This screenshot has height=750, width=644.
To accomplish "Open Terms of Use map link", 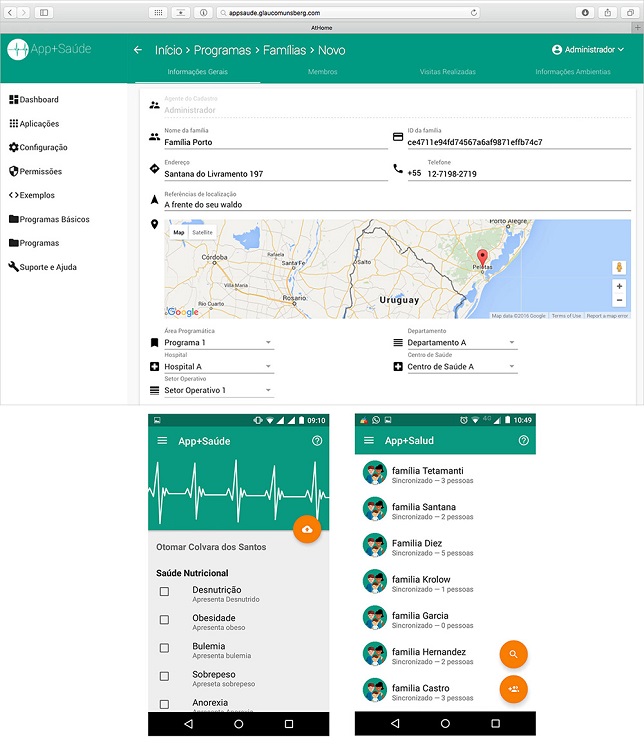I will (566, 316).
